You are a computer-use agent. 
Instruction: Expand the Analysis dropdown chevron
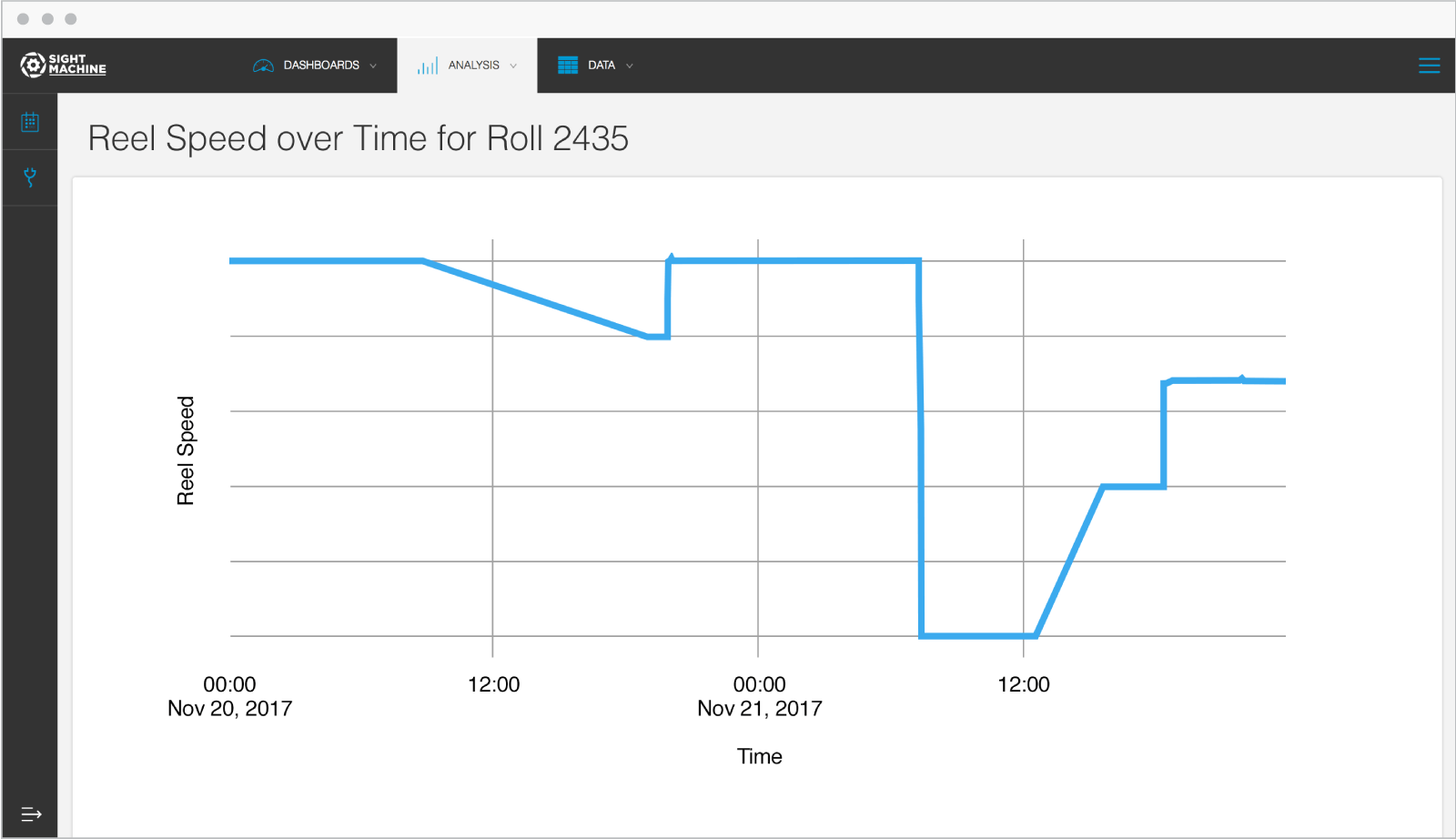tap(513, 66)
